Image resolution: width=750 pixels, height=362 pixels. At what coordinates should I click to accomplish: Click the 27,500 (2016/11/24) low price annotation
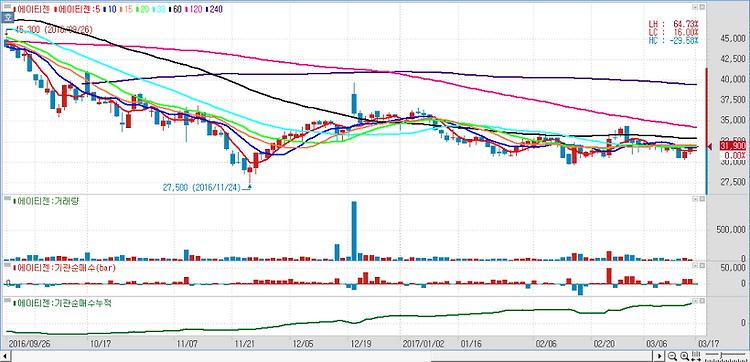pos(203,188)
